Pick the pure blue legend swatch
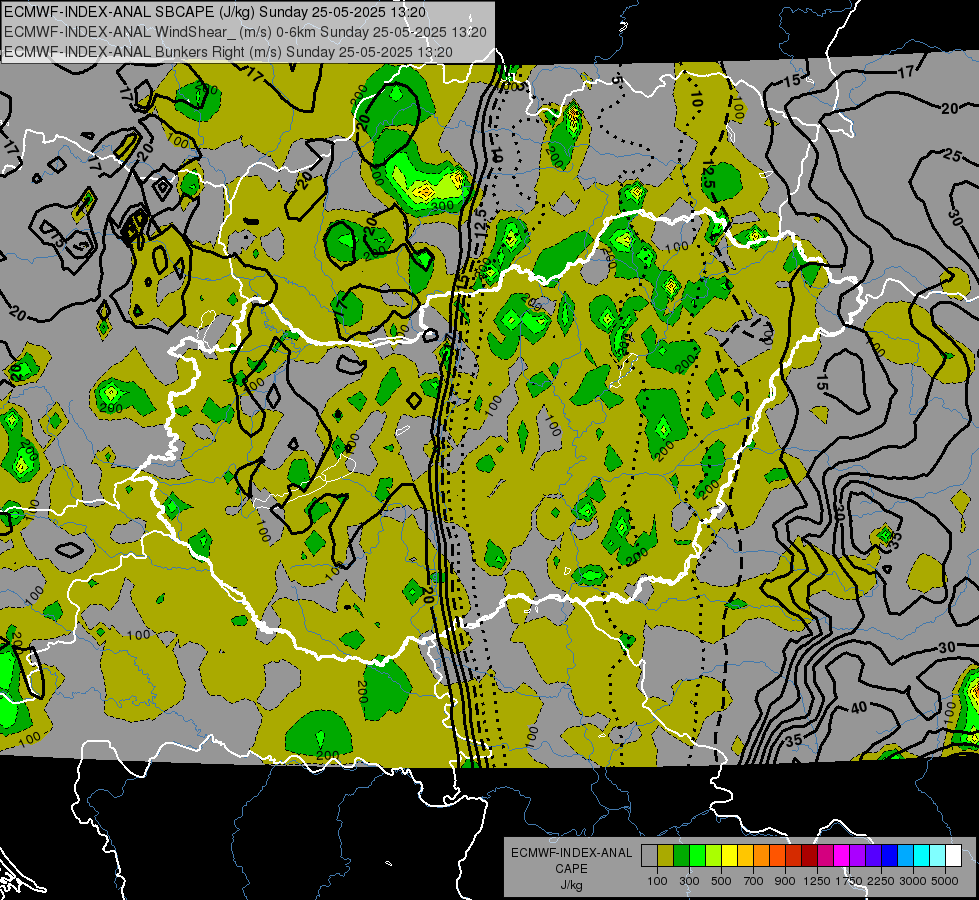 (889, 856)
